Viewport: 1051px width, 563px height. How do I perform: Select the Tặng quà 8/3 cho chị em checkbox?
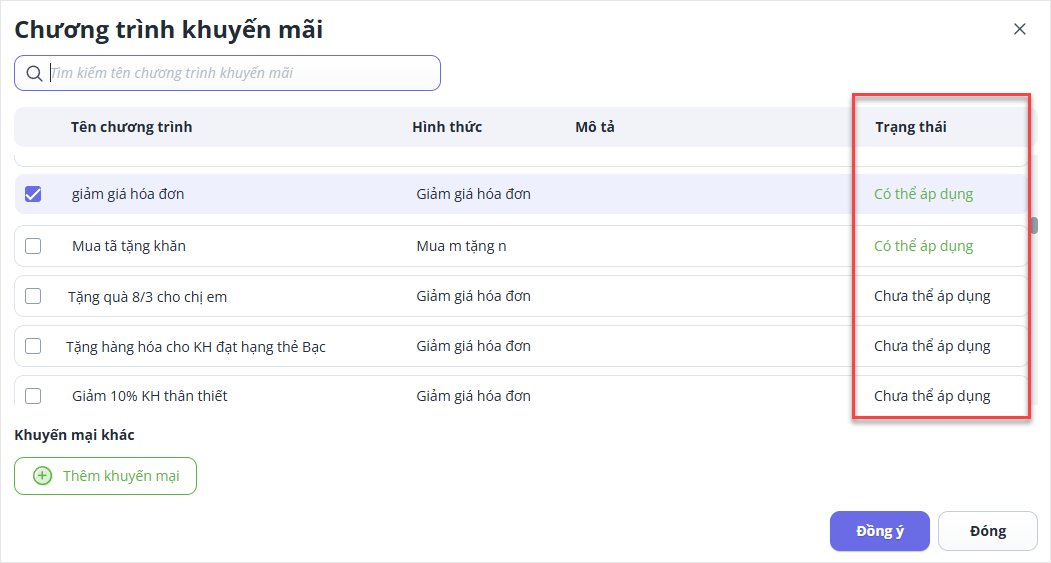point(33,296)
